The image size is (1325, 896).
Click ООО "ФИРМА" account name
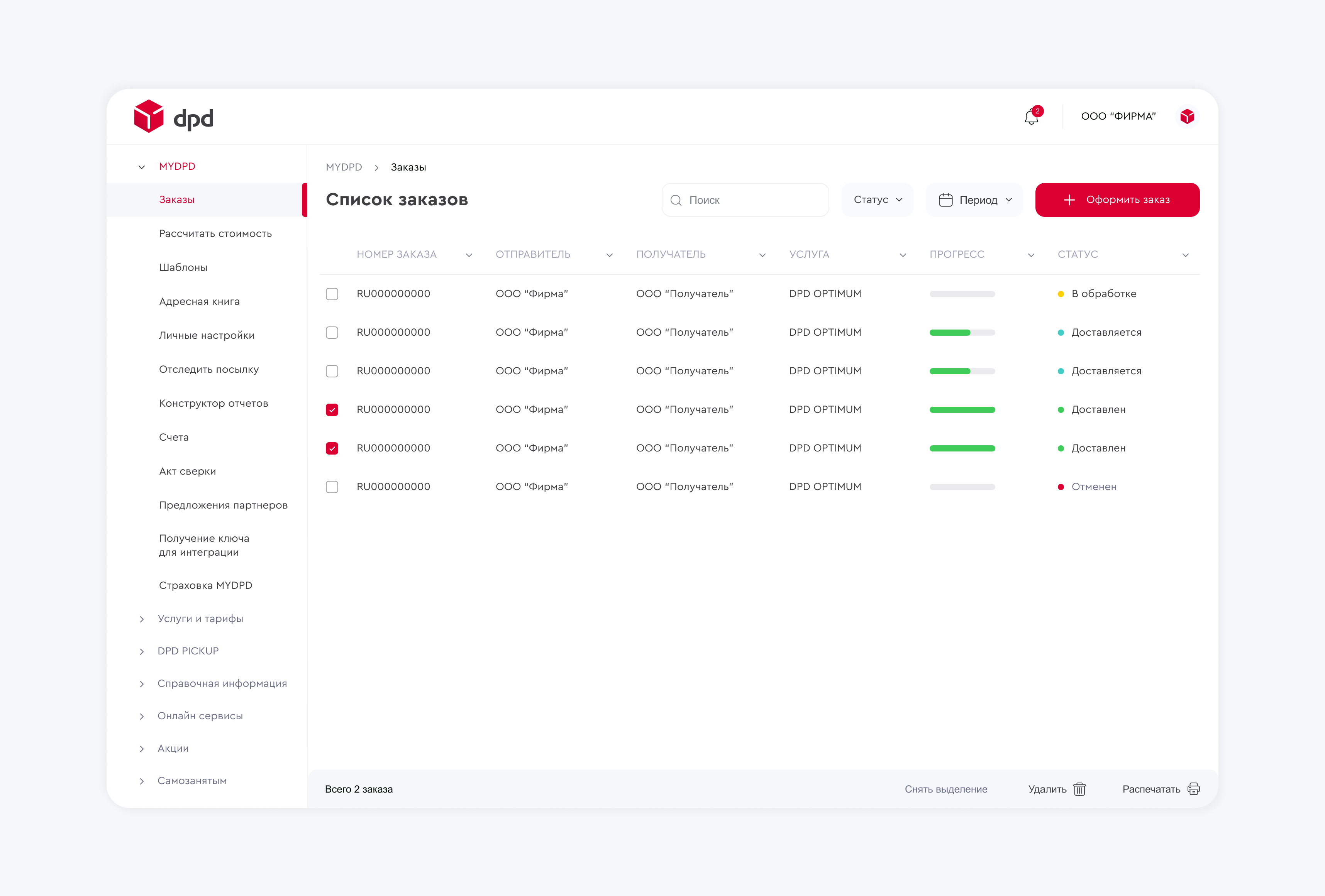pyautogui.click(x=1118, y=116)
